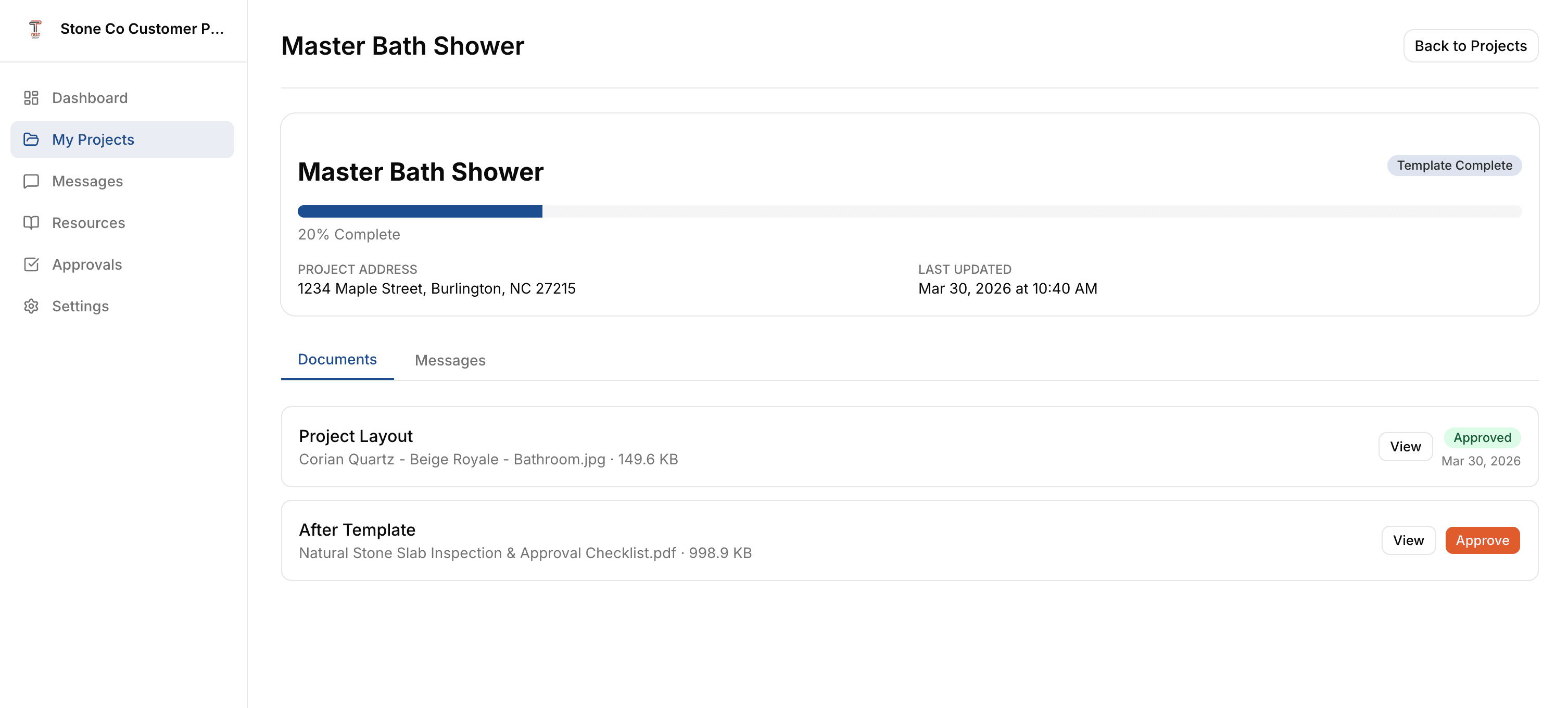
Task: Select the Approvals checkmark icon
Action: click(x=32, y=264)
